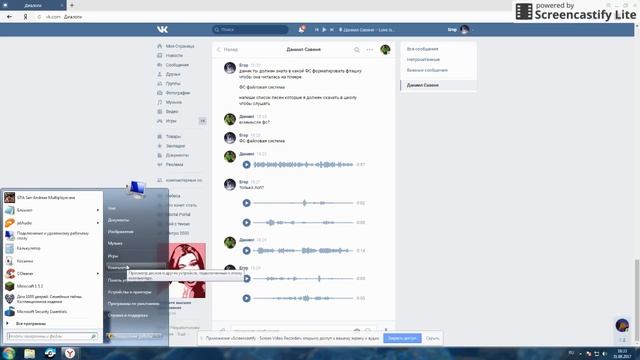Click Скрыть in the Screencastify sharing bar
The width and height of the screenshot is (640, 360).
click(x=433, y=338)
